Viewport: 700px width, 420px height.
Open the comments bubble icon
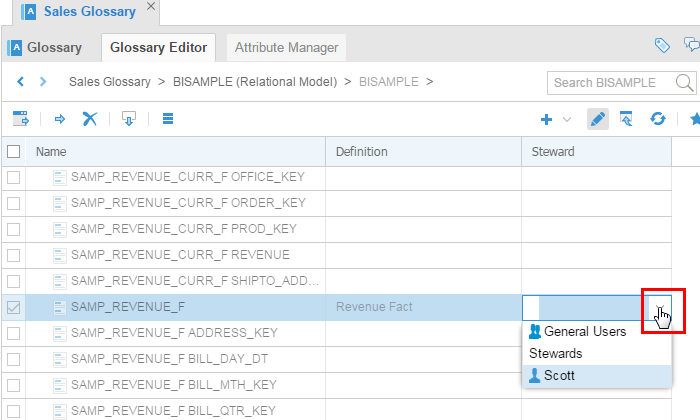pyautogui.click(x=692, y=44)
